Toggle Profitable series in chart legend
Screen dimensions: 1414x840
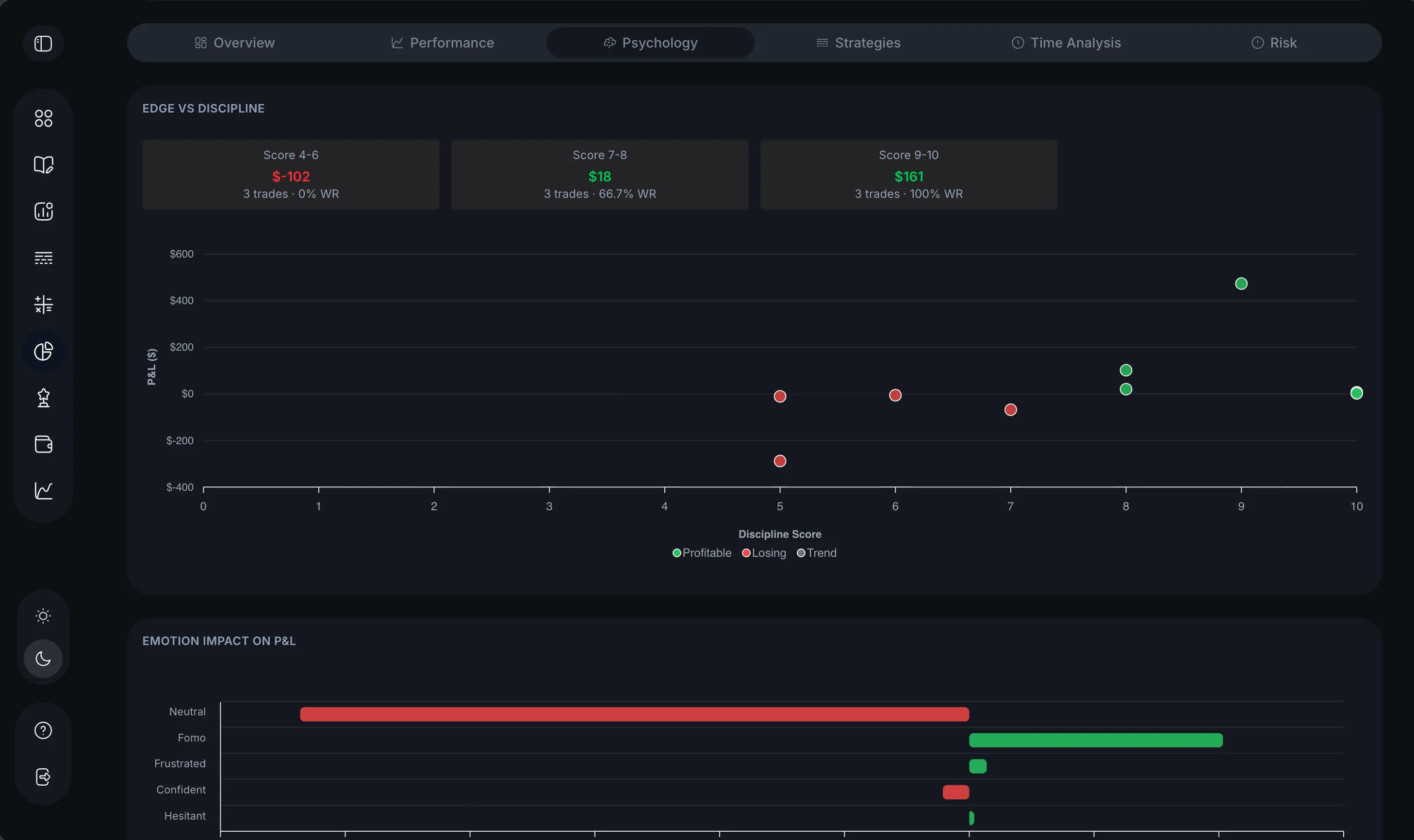click(x=702, y=553)
